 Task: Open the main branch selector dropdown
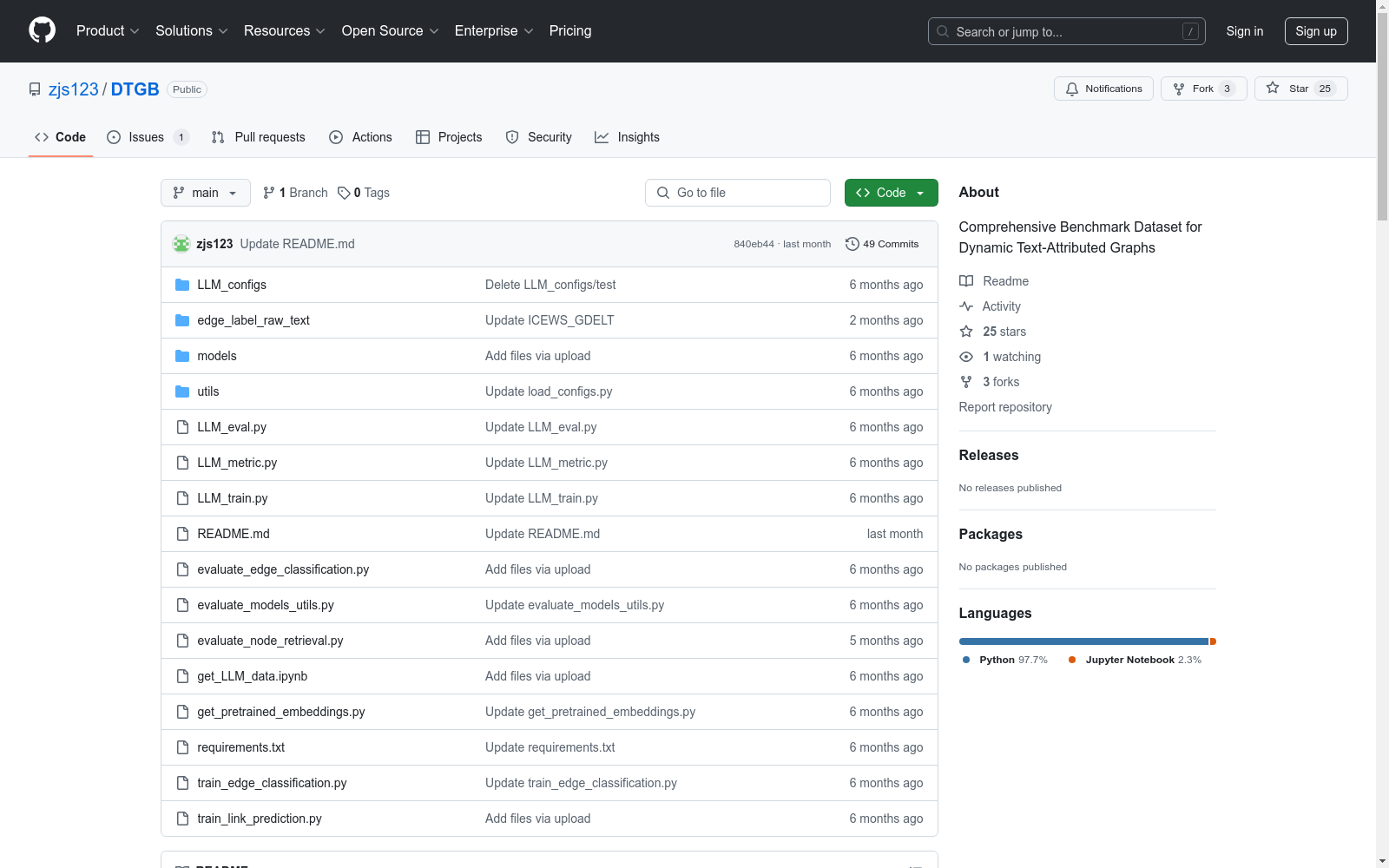[206, 193]
